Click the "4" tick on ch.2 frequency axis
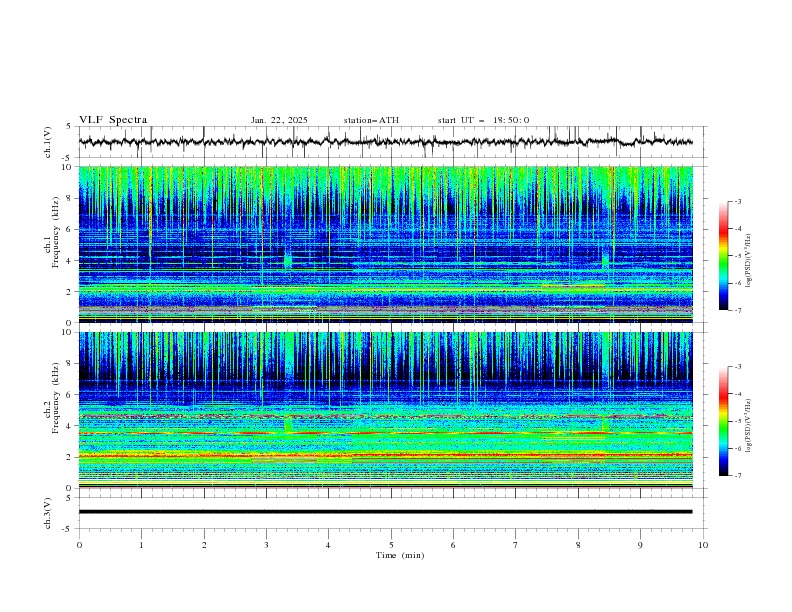792x612 pixels. point(71,426)
